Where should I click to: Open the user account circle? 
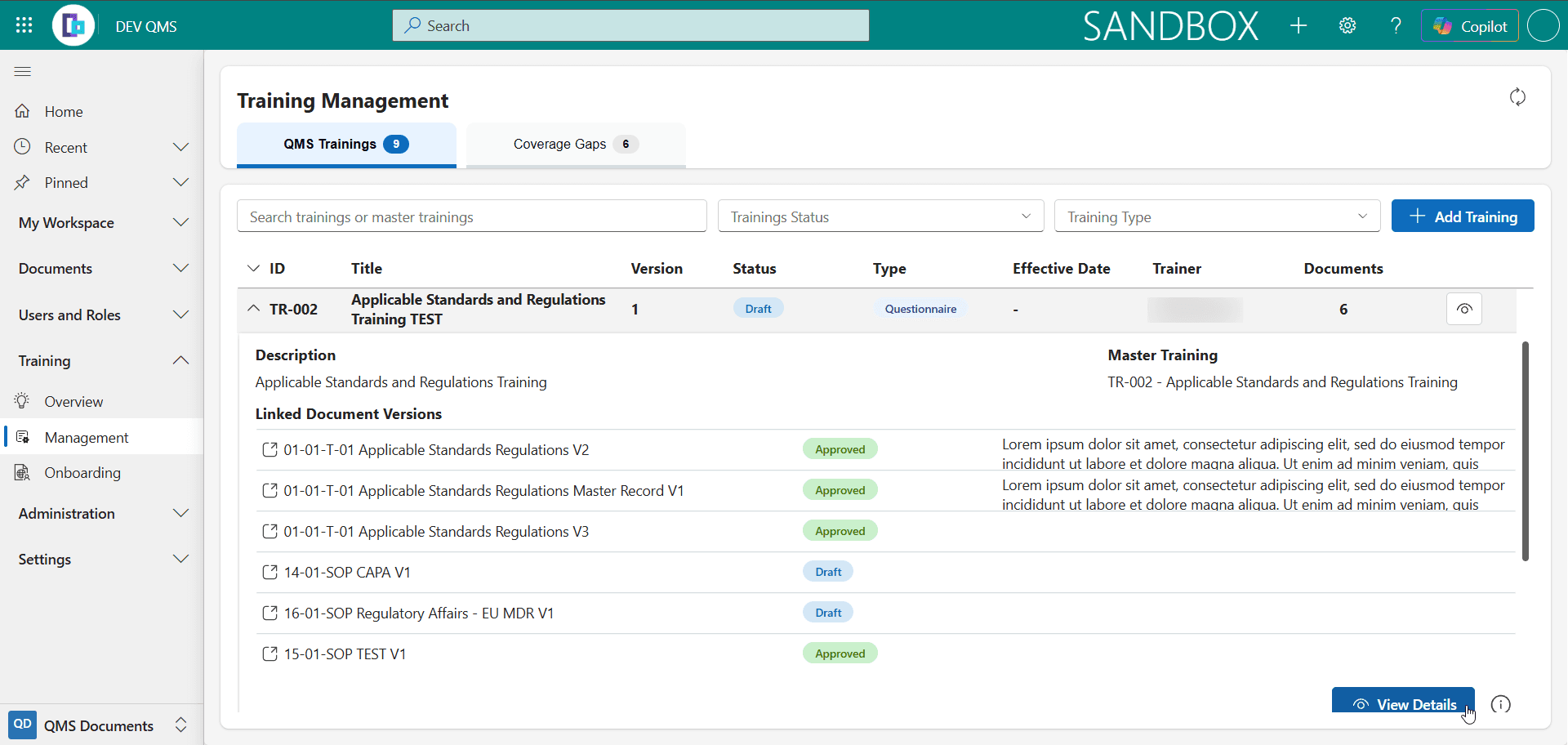pyautogui.click(x=1543, y=25)
